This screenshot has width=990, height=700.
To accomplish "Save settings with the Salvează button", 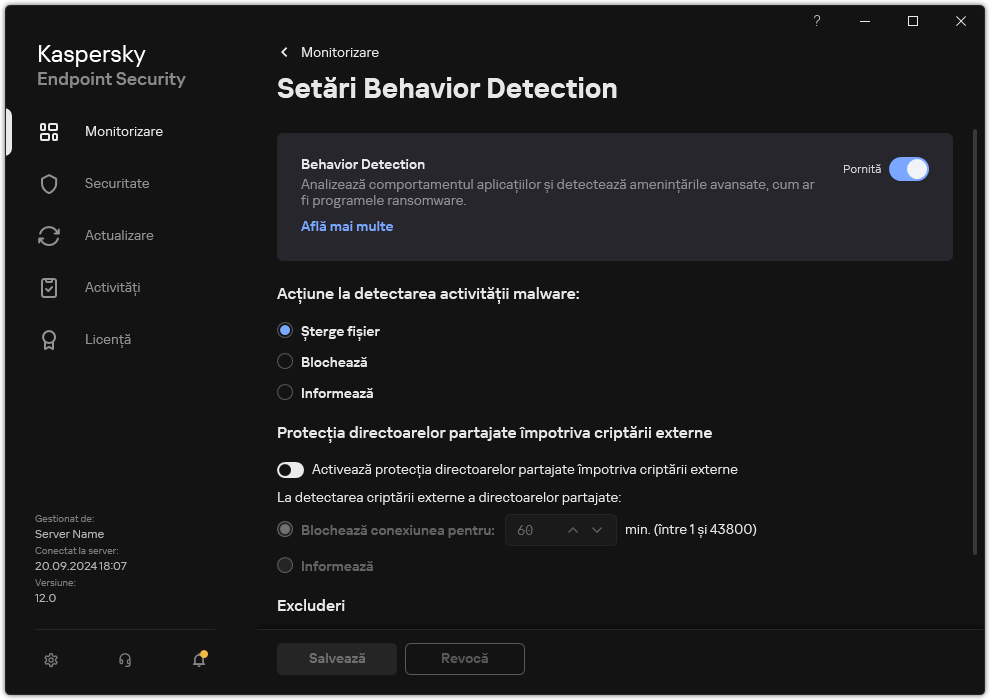I will coord(336,659).
